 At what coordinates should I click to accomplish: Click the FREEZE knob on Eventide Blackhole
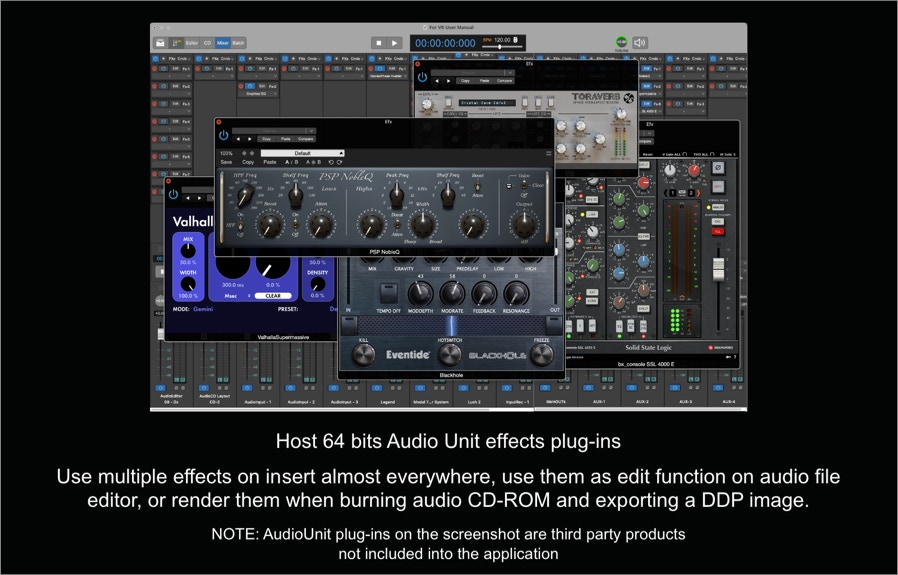541,353
